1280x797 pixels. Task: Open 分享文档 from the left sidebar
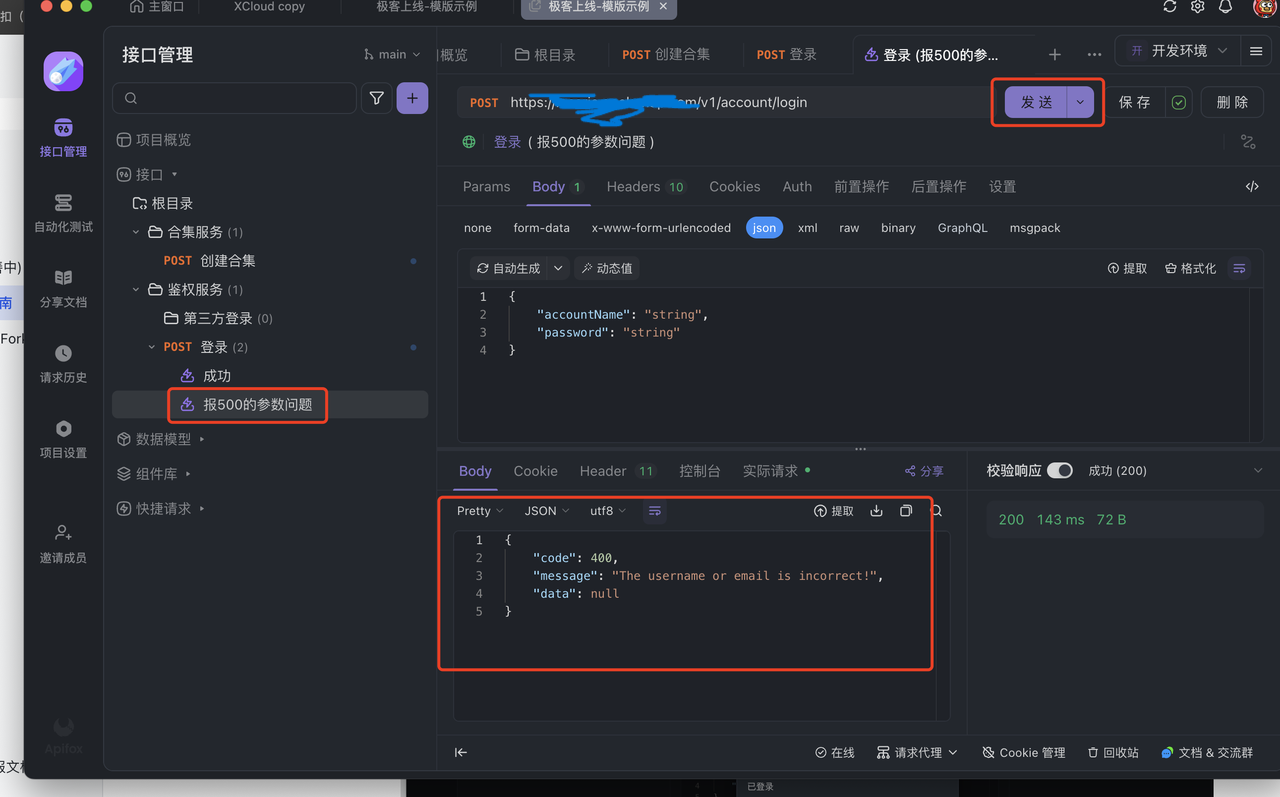(x=63, y=289)
